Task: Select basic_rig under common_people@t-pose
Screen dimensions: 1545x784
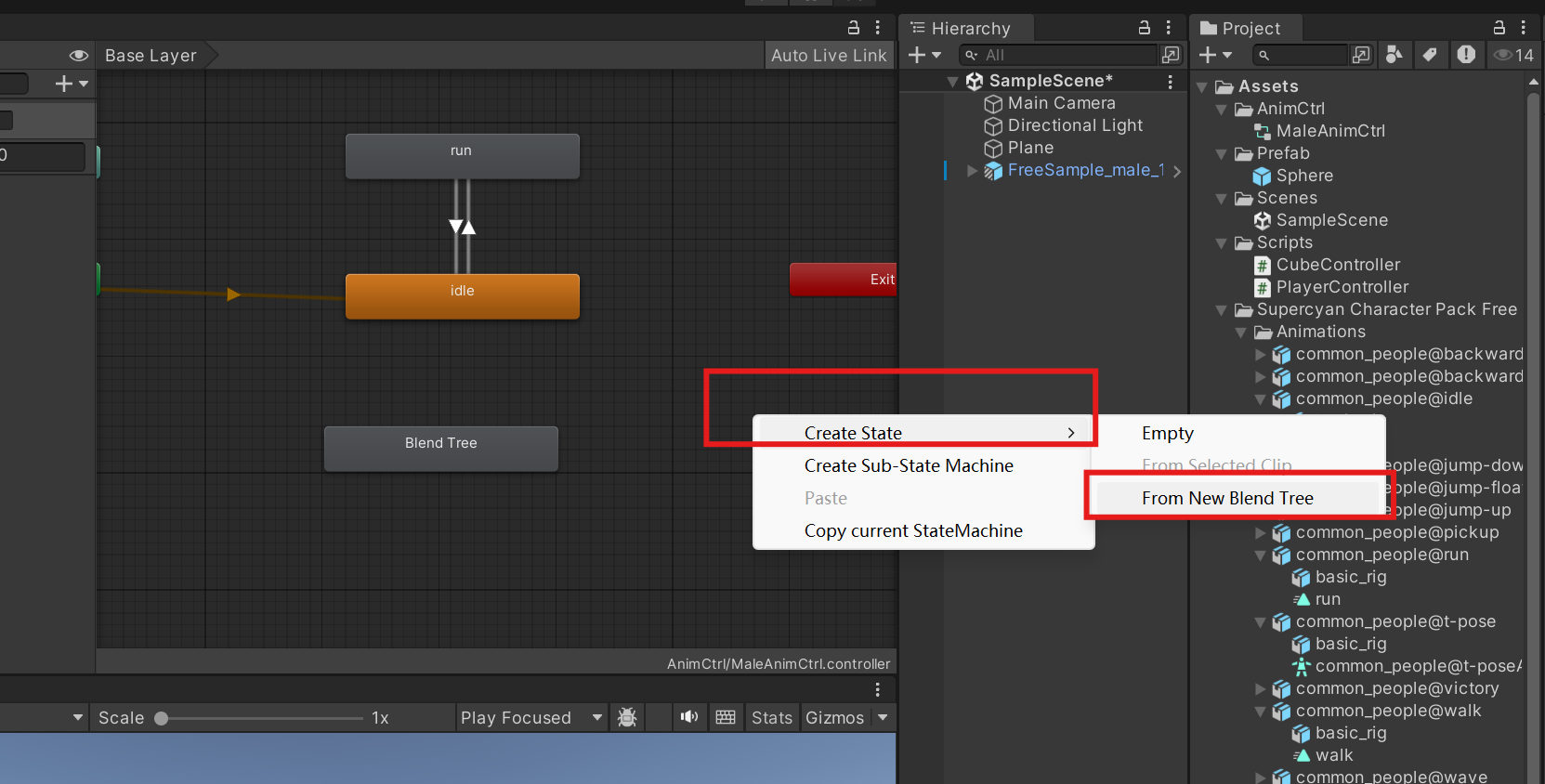Action: coord(1350,644)
